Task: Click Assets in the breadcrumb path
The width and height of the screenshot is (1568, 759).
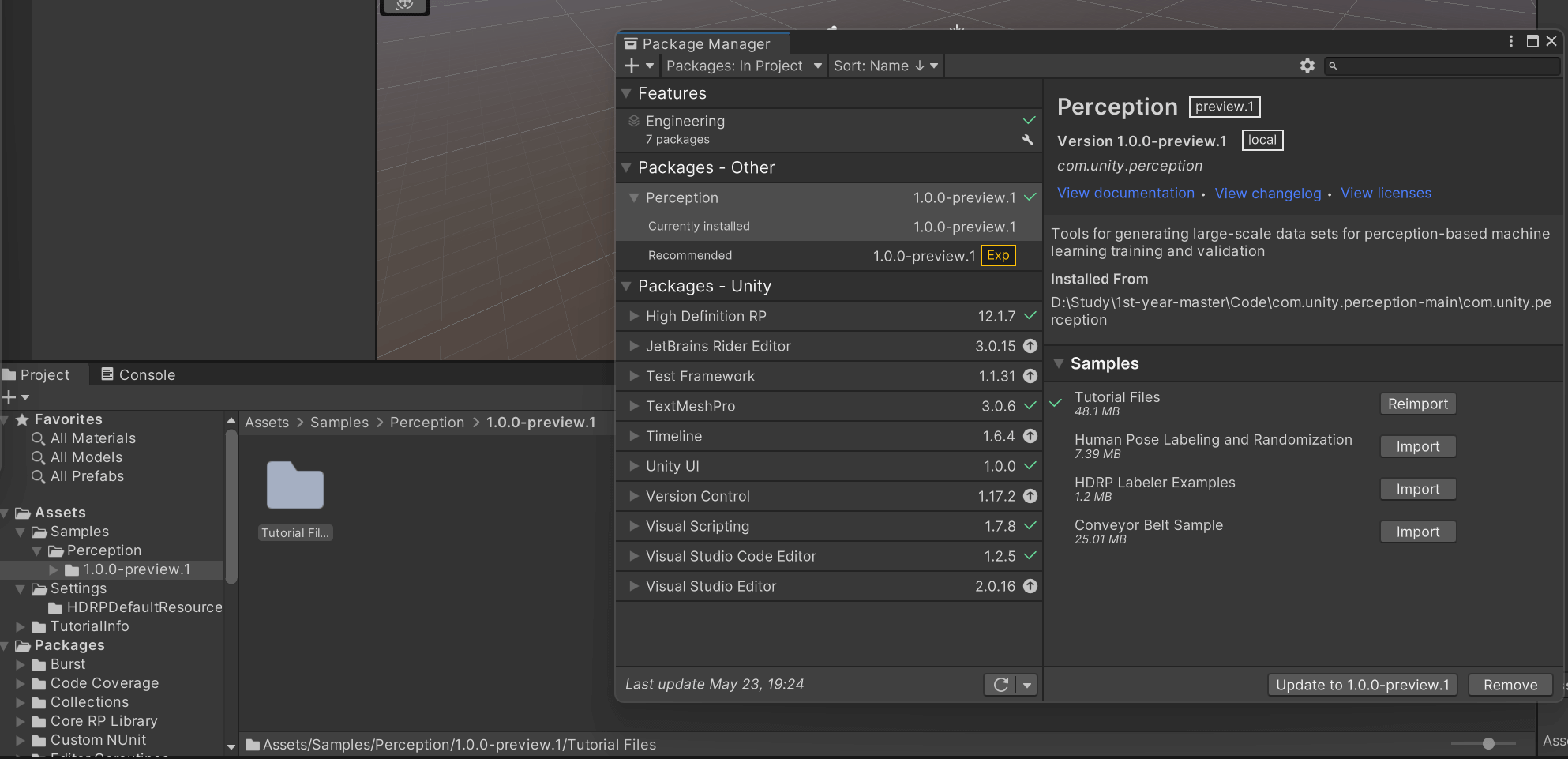Action: coord(267,423)
